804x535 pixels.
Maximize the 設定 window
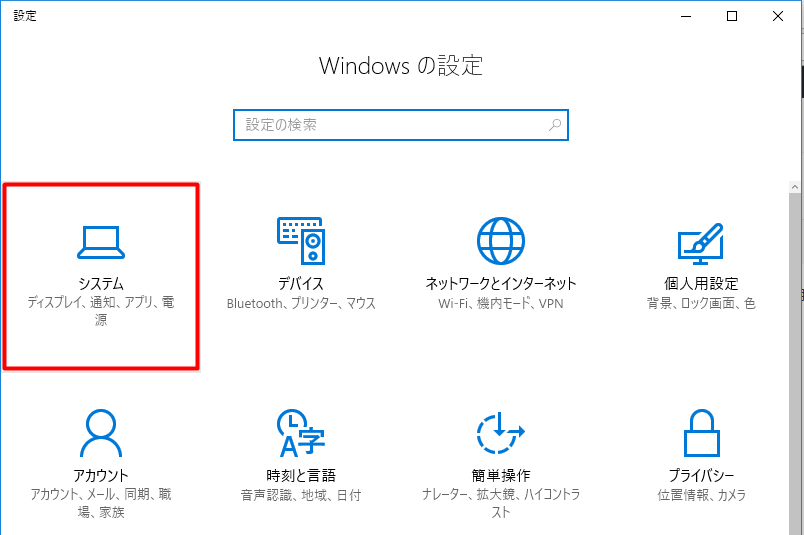(732, 16)
